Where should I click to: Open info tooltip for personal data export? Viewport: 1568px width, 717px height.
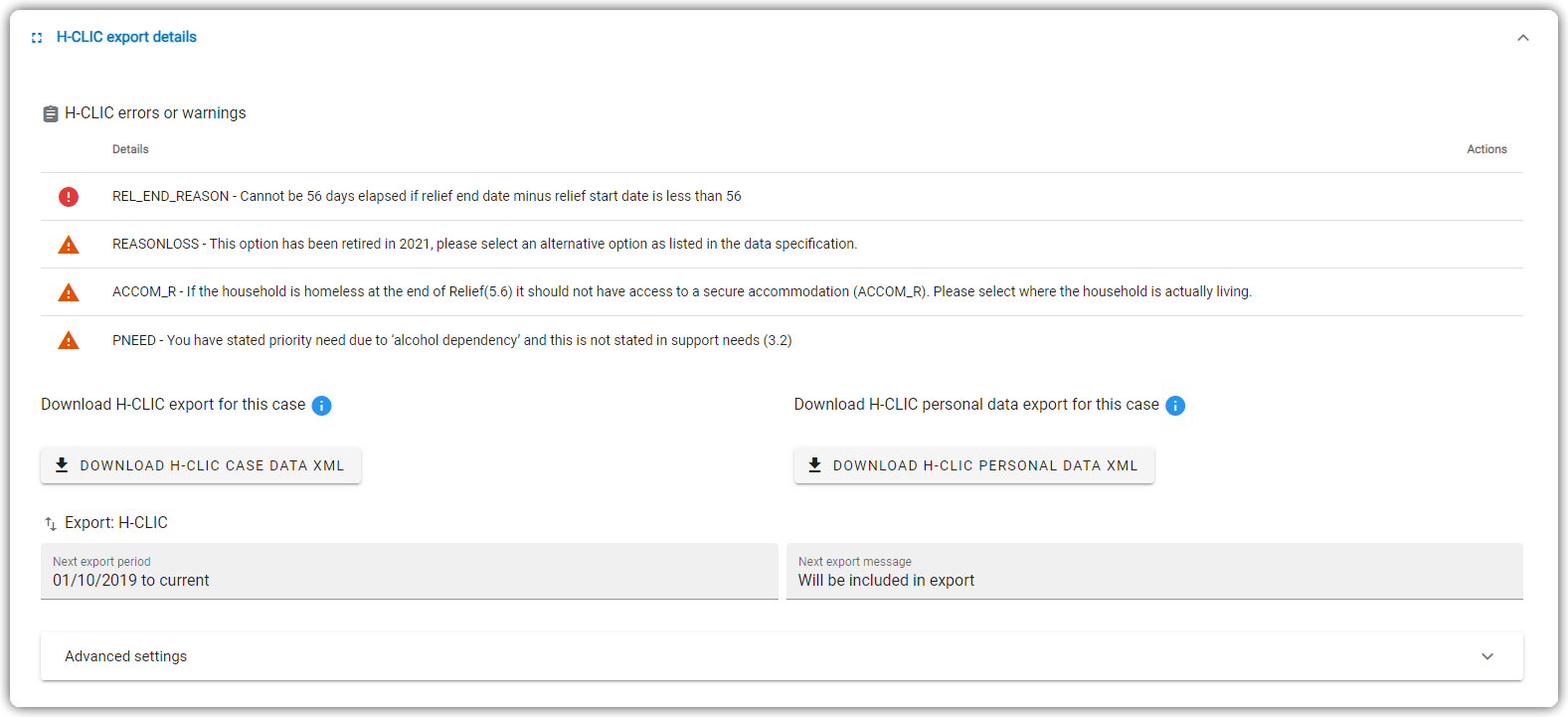[1175, 406]
